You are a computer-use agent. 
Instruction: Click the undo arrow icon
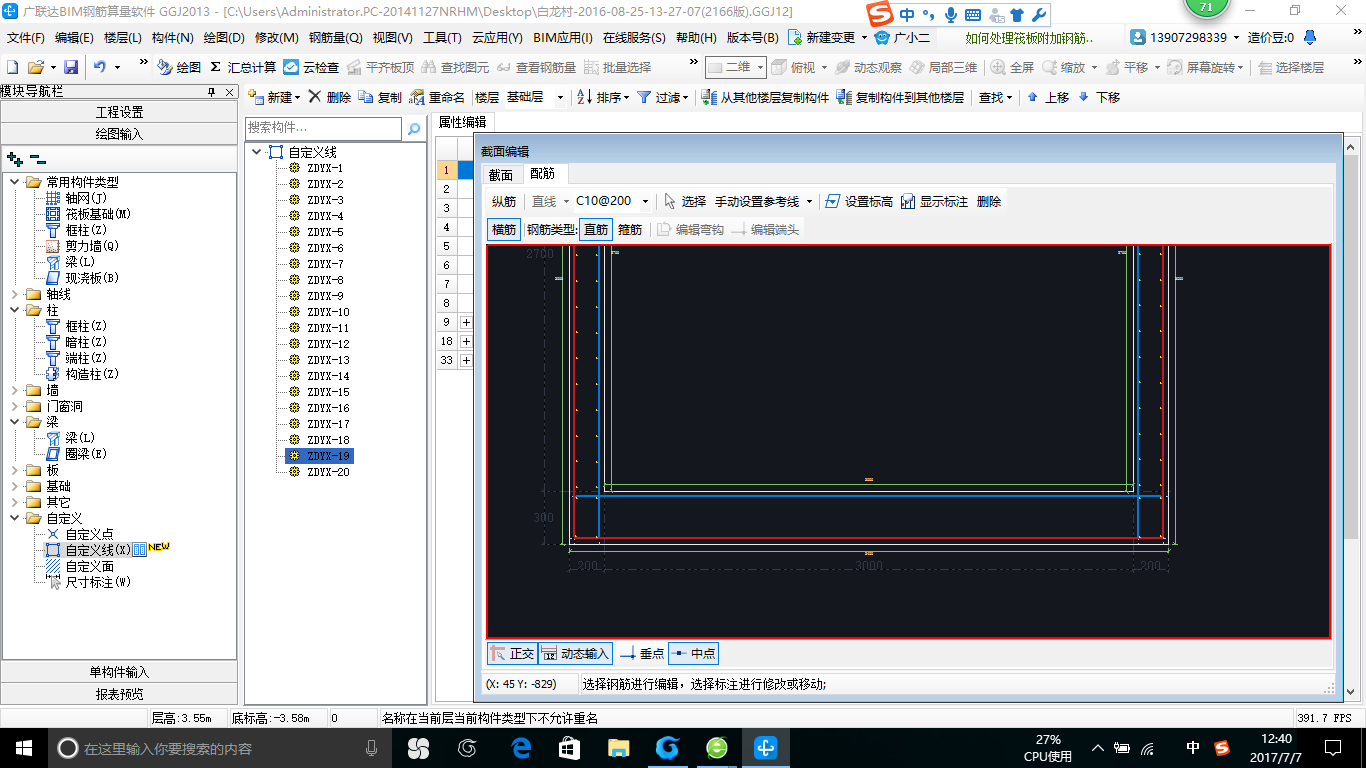tap(100, 67)
